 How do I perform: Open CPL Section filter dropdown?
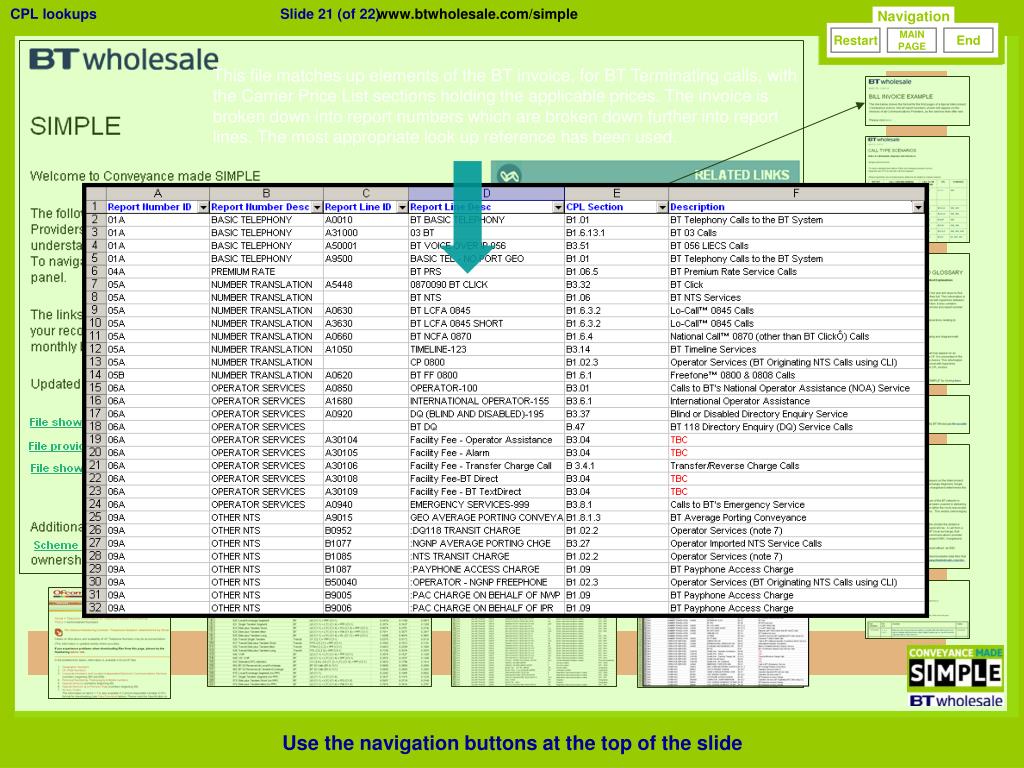[662, 207]
